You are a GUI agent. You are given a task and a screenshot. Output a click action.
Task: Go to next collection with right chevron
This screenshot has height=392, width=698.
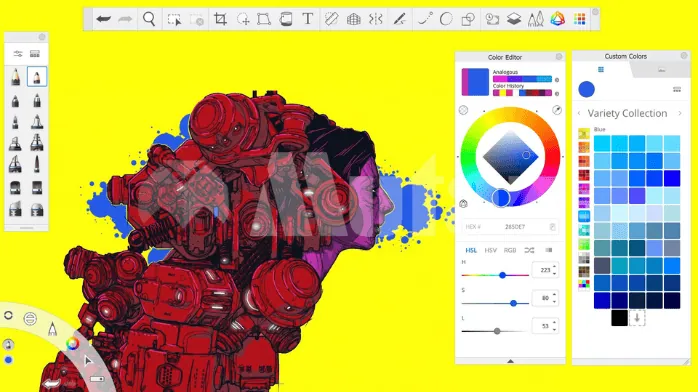(x=680, y=113)
